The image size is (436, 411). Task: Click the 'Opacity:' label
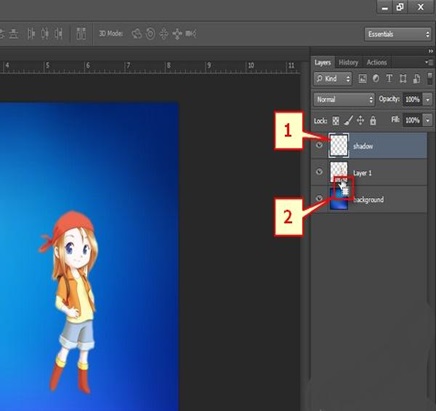[389, 99]
